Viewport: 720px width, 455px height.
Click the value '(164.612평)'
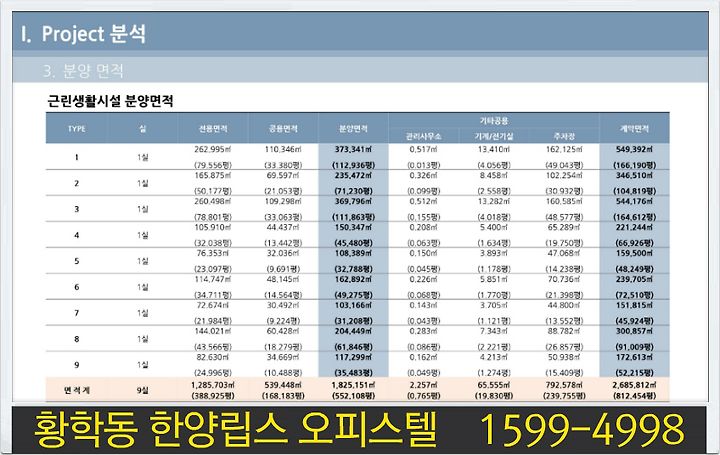(x=635, y=217)
